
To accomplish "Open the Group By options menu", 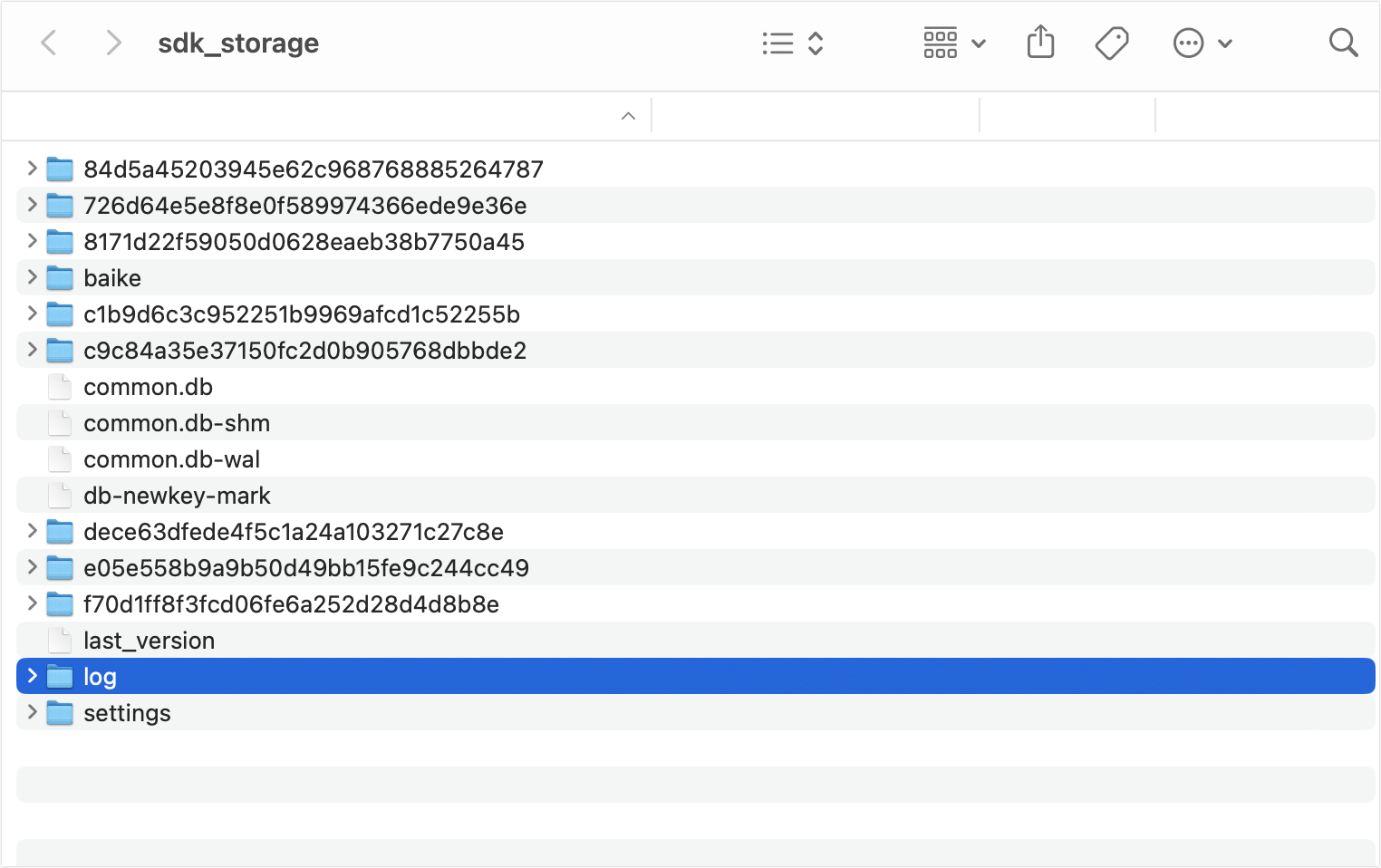I will [954, 43].
